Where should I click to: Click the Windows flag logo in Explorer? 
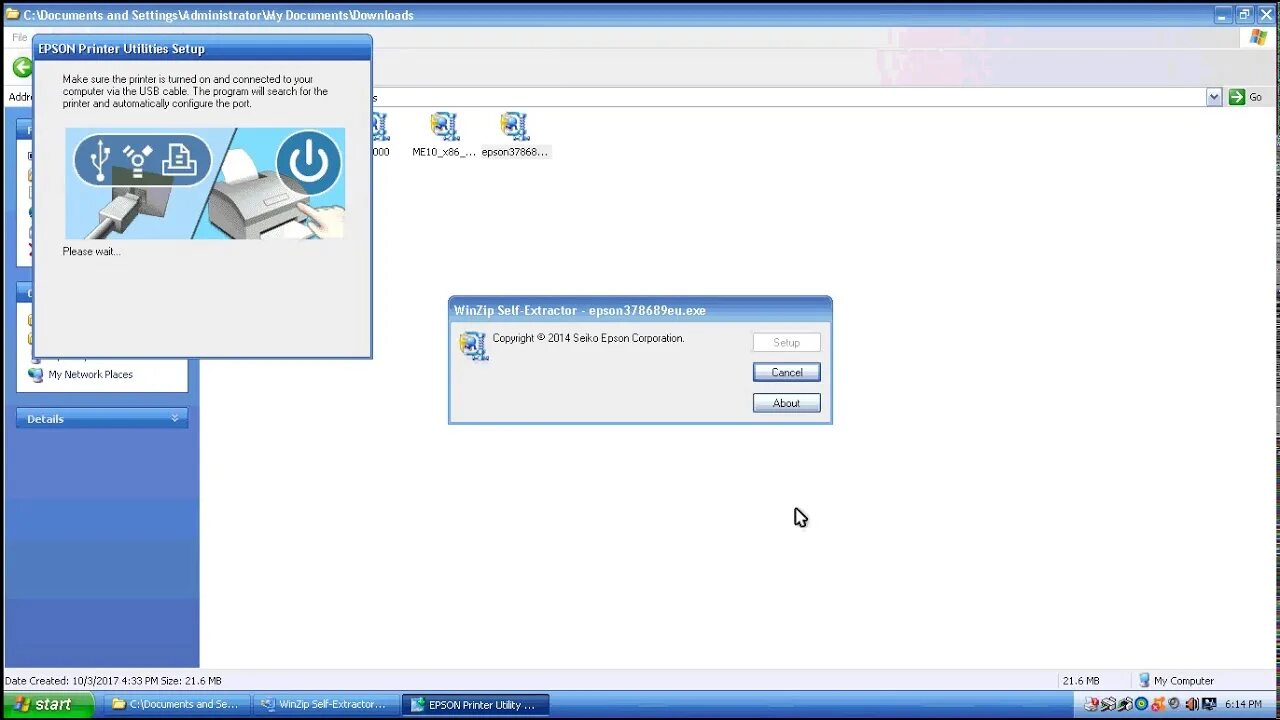coord(1258,37)
